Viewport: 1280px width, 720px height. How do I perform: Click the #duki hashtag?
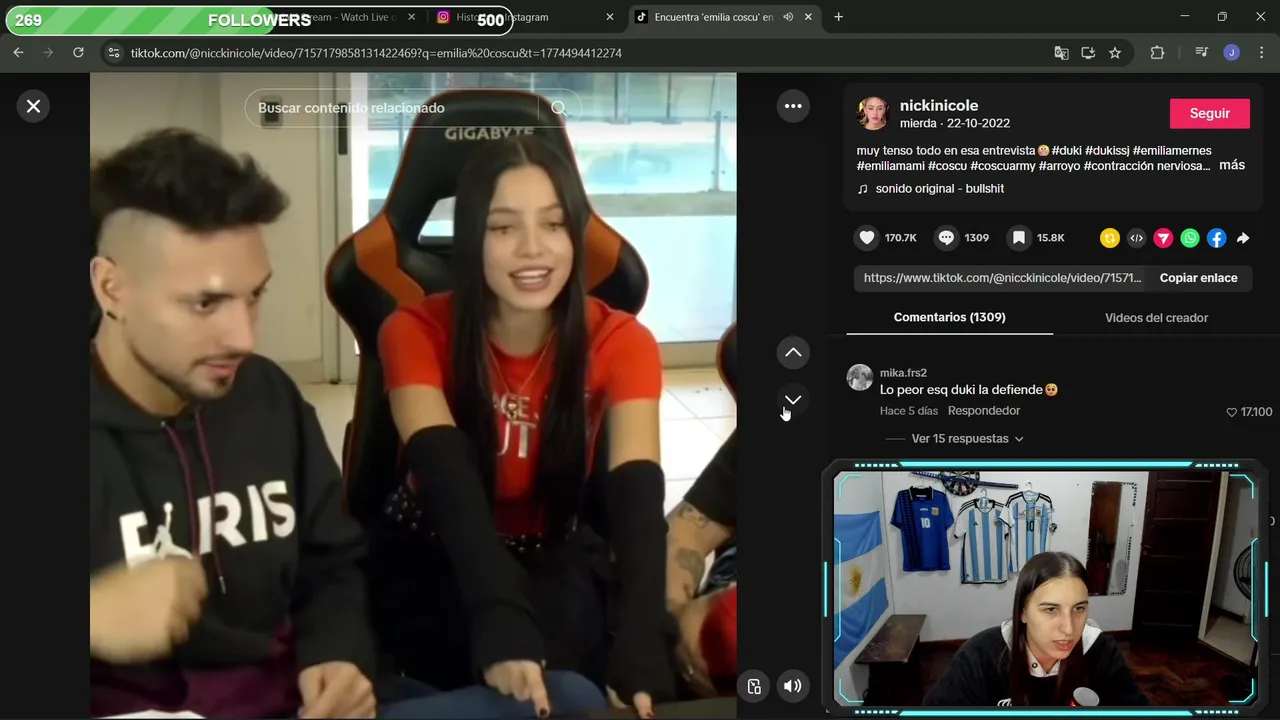click(1068, 150)
